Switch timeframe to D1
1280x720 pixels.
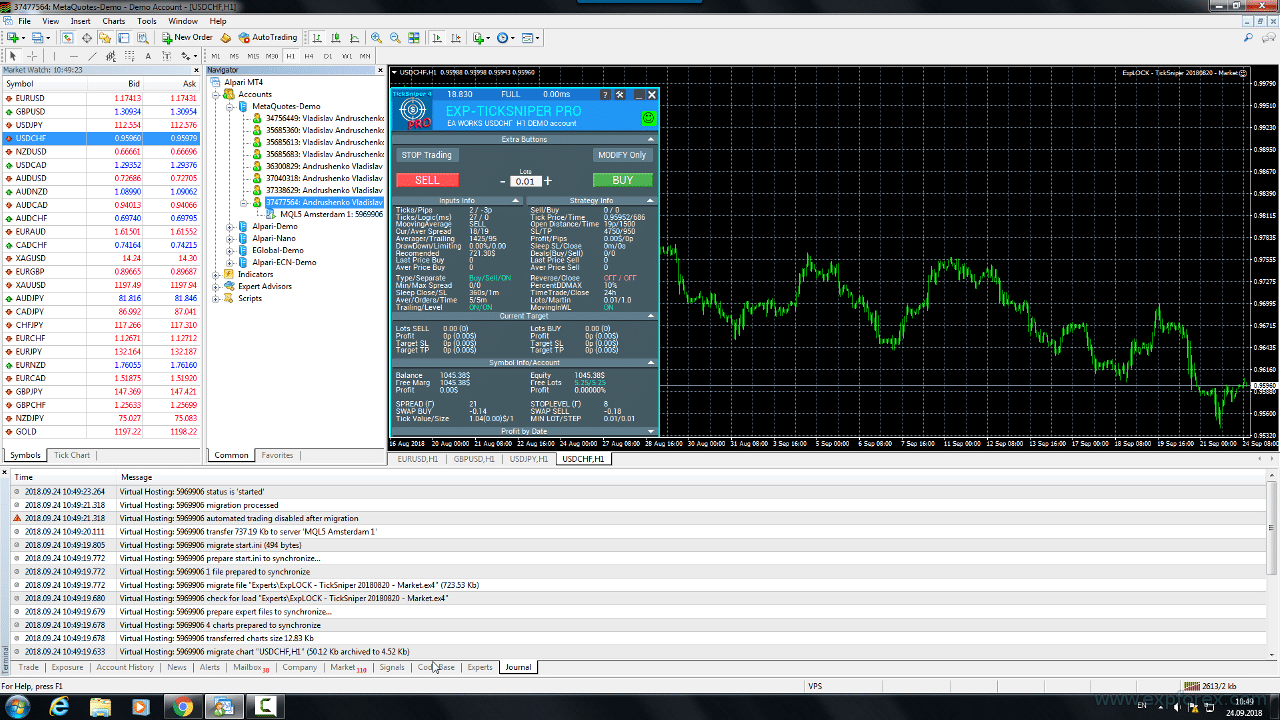[328, 56]
